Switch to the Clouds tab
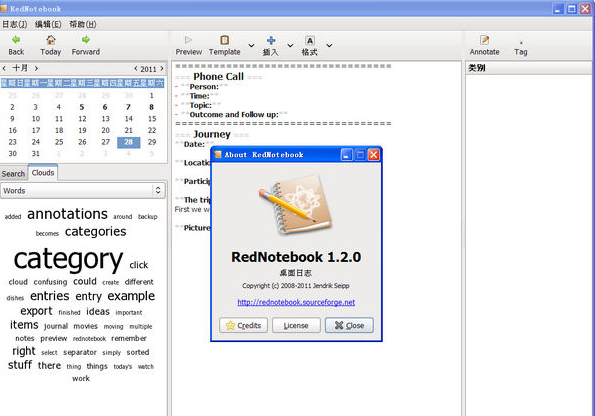This screenshot has height=416, width=595. [43, 172]
